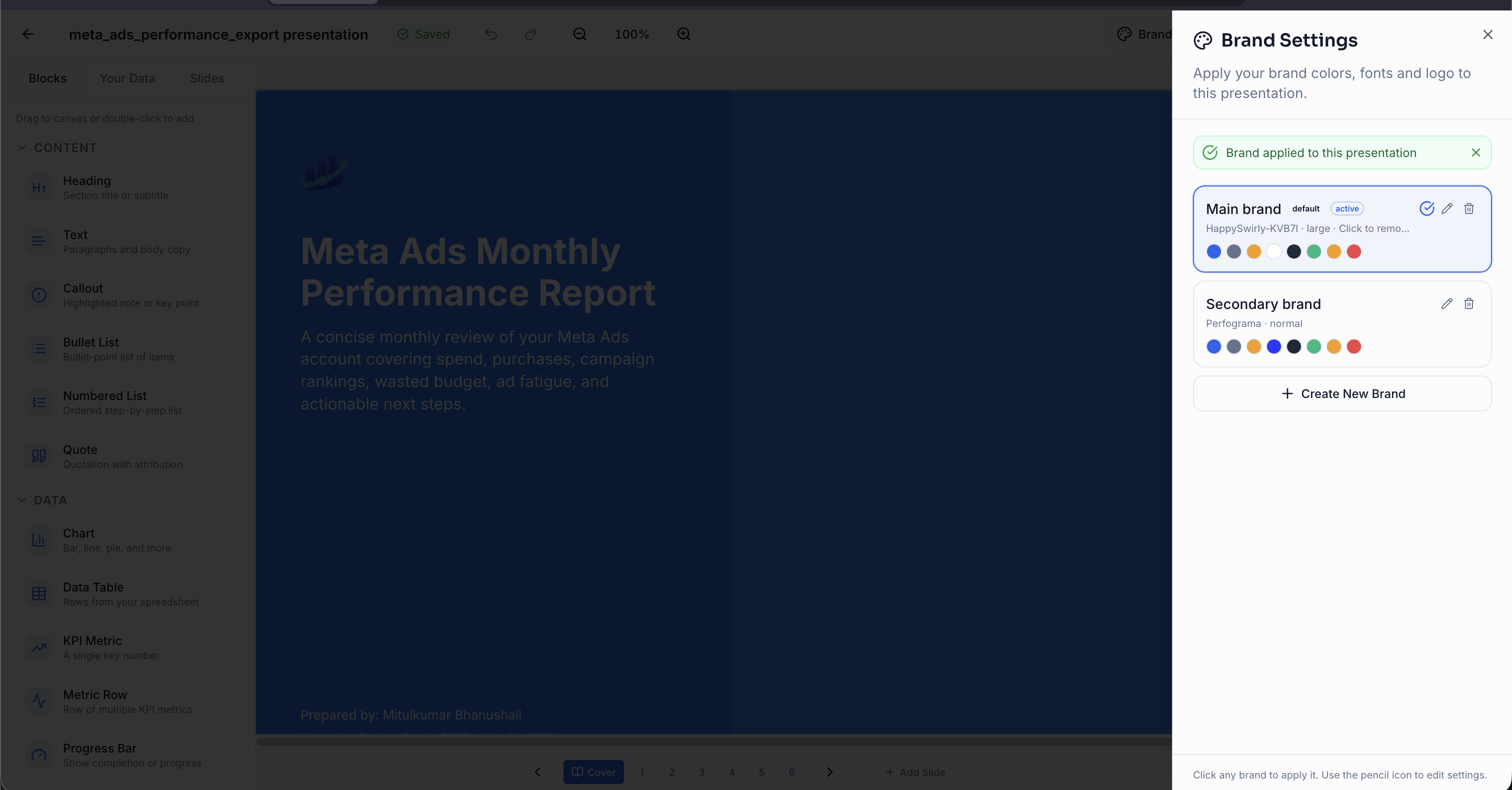Click the red color swatch in Main brand
The height and width of the screenshot is (790, 1512).
[x=1354, y=251]
